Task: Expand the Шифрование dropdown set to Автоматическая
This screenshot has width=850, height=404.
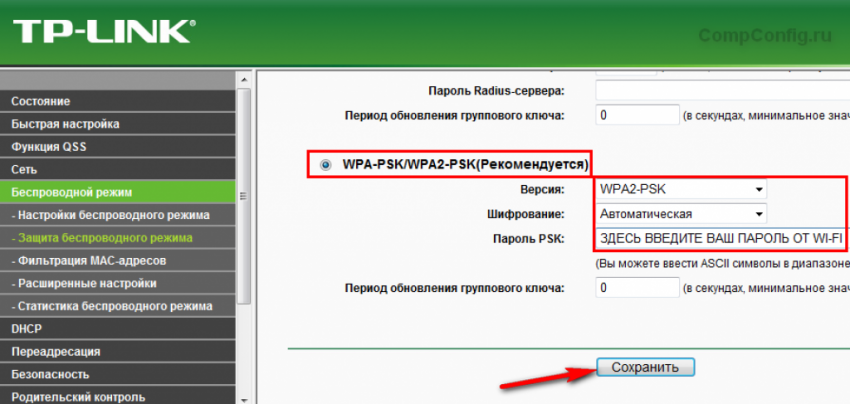Action: pyautogui.click(x=681, y=214)
